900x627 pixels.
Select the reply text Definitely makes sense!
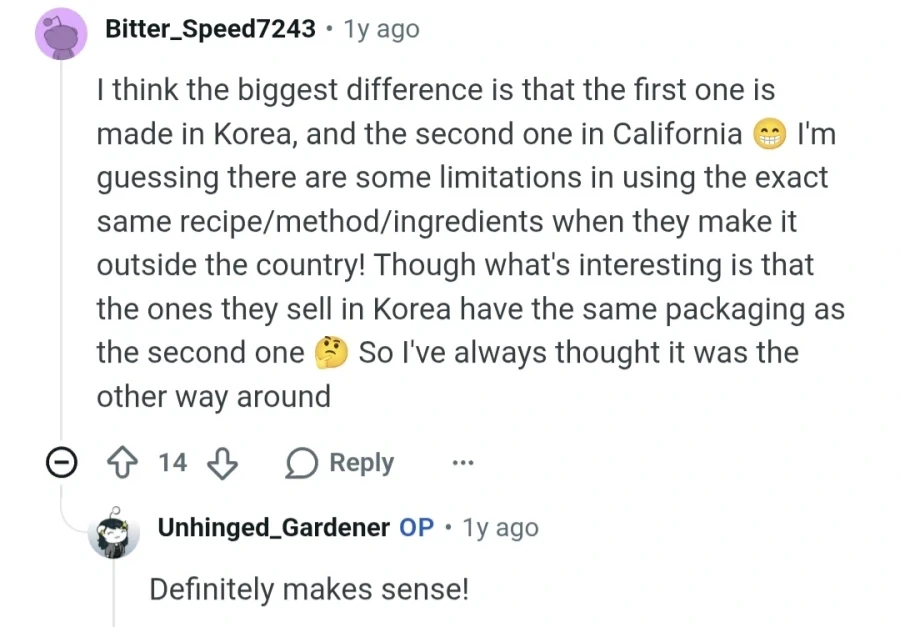[309, 589]
